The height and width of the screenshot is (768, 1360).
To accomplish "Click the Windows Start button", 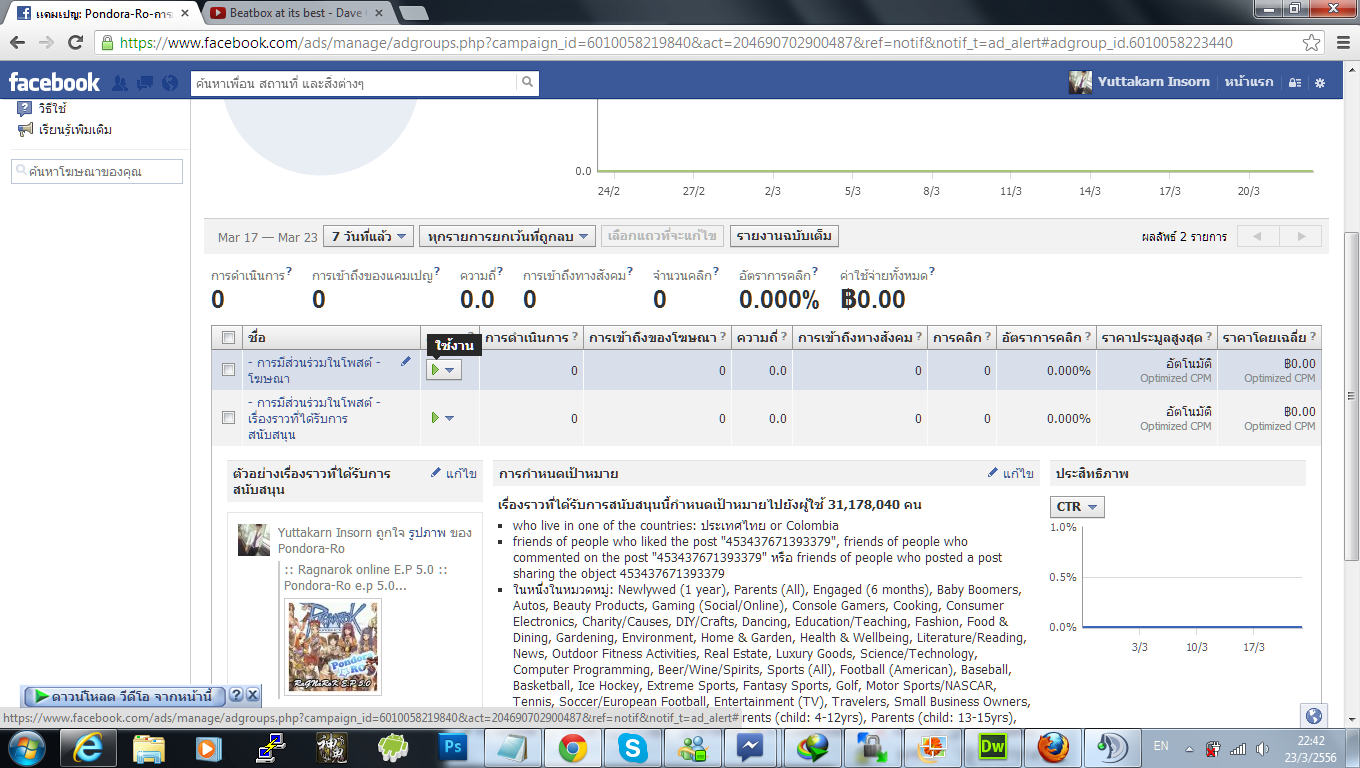I will [x=26, y=747].
